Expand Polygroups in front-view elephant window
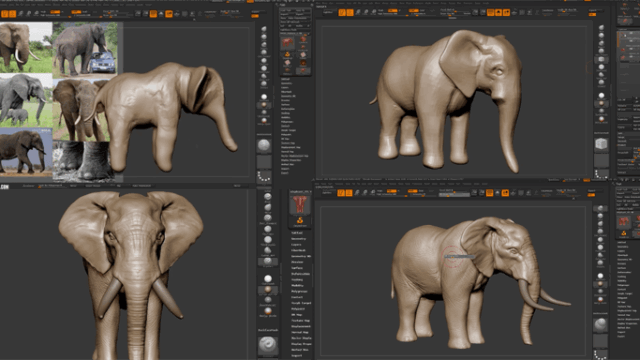The image size is (640, 360). pos(300,291)
